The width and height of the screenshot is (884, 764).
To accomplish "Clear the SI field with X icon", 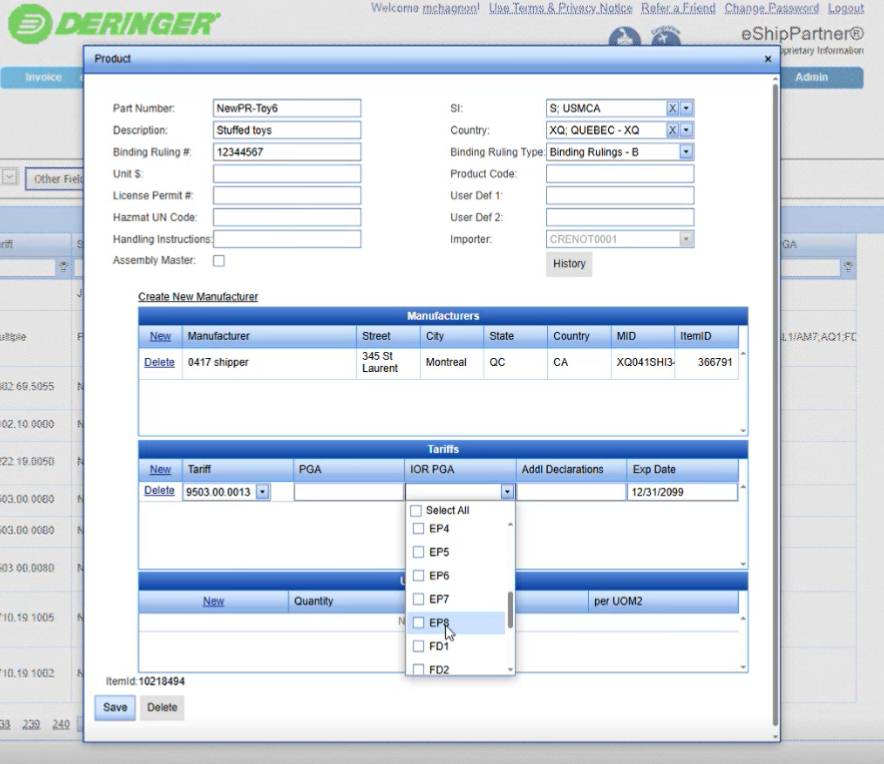I will (x=673, y=108).
